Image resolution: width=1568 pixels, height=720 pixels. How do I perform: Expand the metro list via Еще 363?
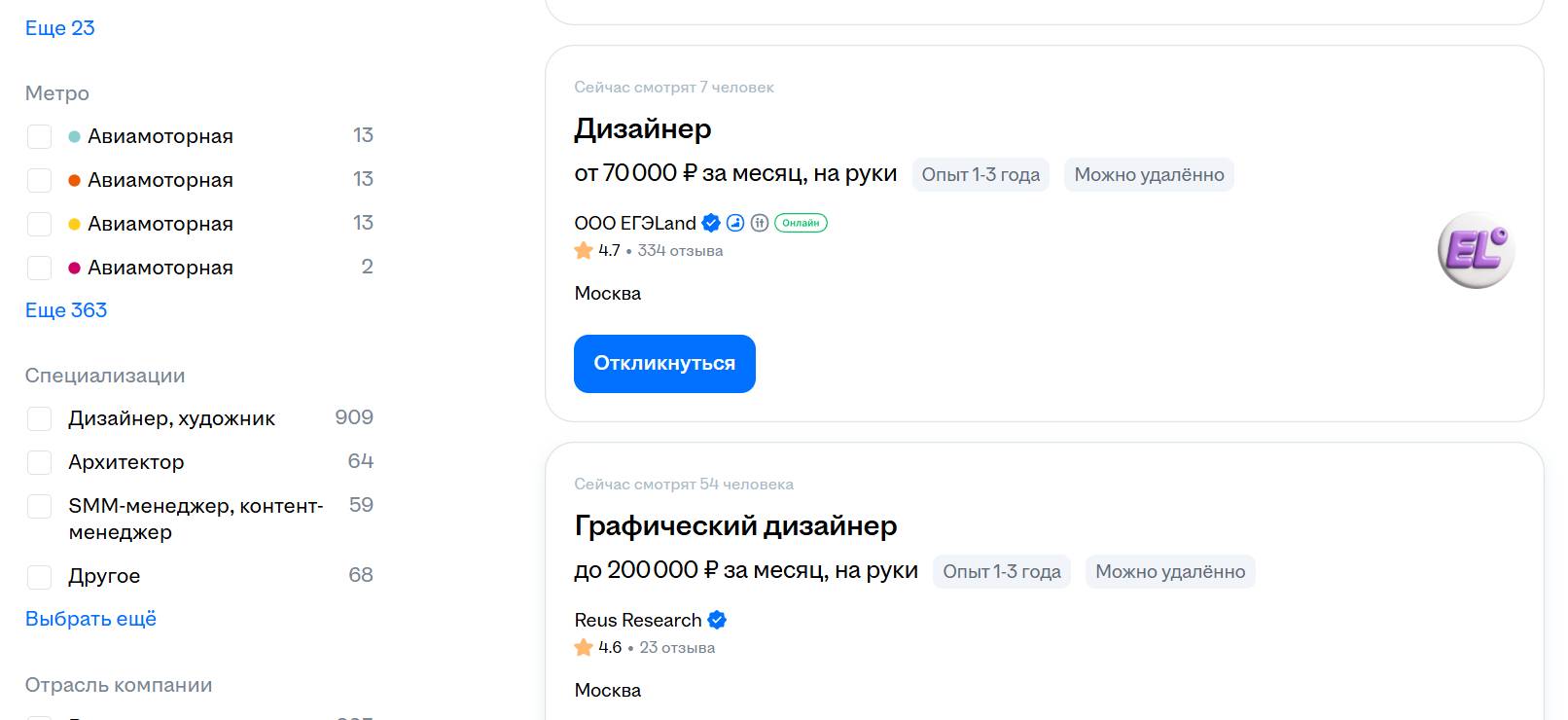(66, 310)
